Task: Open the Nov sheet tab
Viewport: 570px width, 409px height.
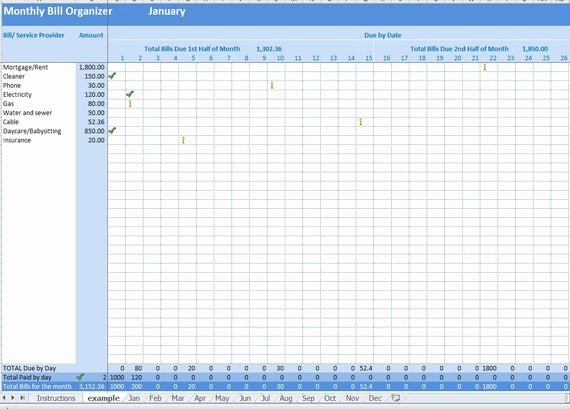Action: (x=352, y=398)
